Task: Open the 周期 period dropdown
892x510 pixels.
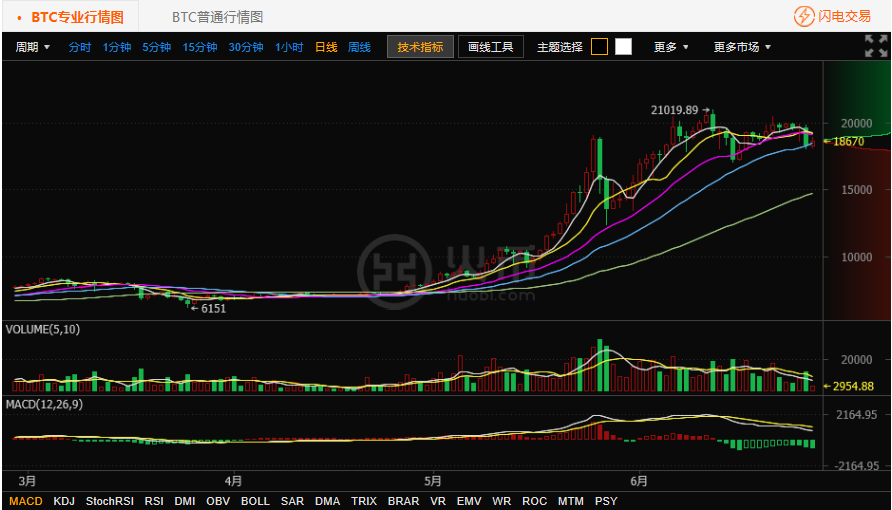Action: 32,47
